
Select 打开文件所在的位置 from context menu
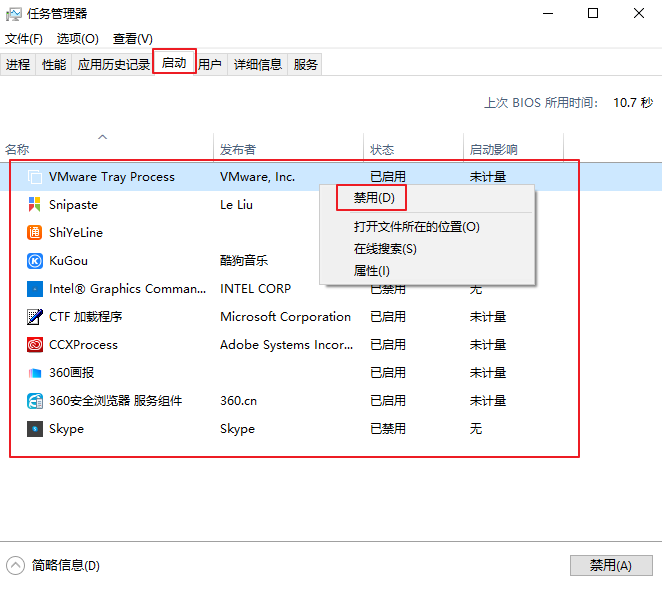[x=416, y=227]
